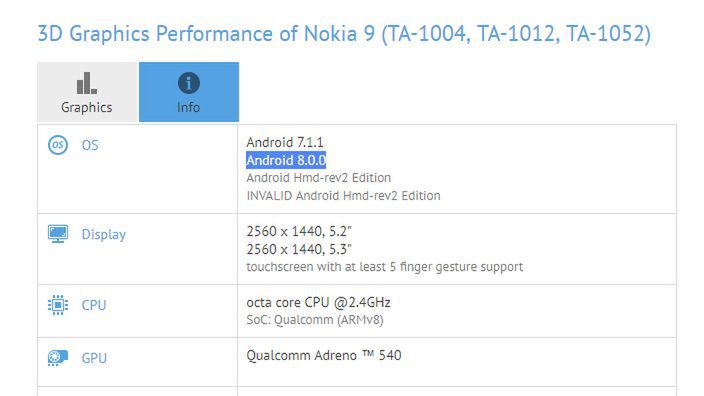Image resolution: width=704 pixels, height=396 pixels.
Task: Click the circled info icon
Action: [189, 83]
